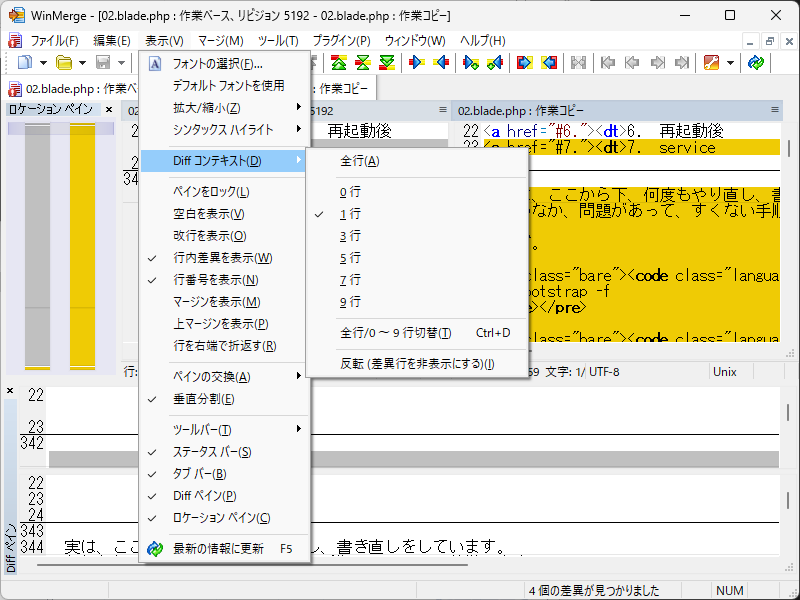
Task: Expand the ペインの交換 submenu
Action: coord(224,377)
